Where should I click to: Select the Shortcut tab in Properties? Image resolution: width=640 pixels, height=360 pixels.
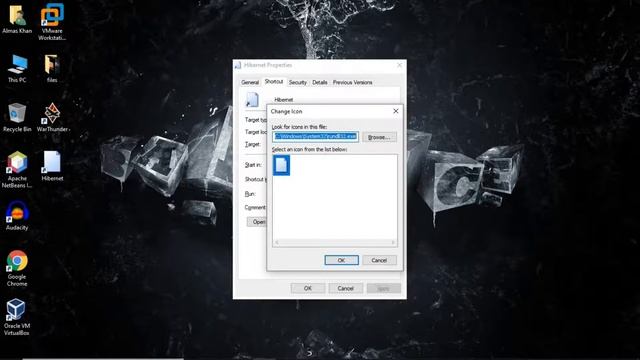pyautogui.click(x=273, y=82)
